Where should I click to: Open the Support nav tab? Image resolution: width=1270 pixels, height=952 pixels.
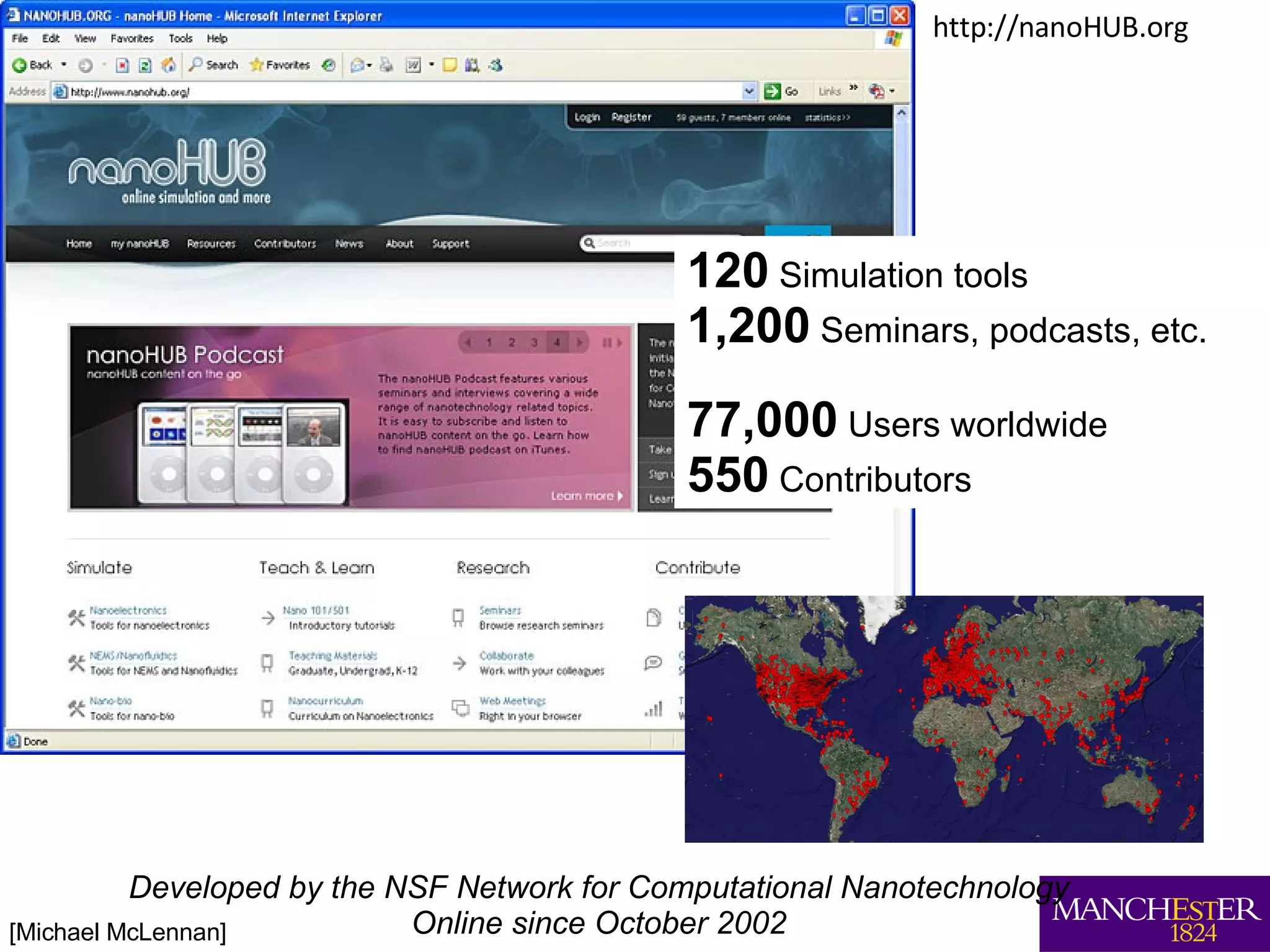(x=451, y=244)
